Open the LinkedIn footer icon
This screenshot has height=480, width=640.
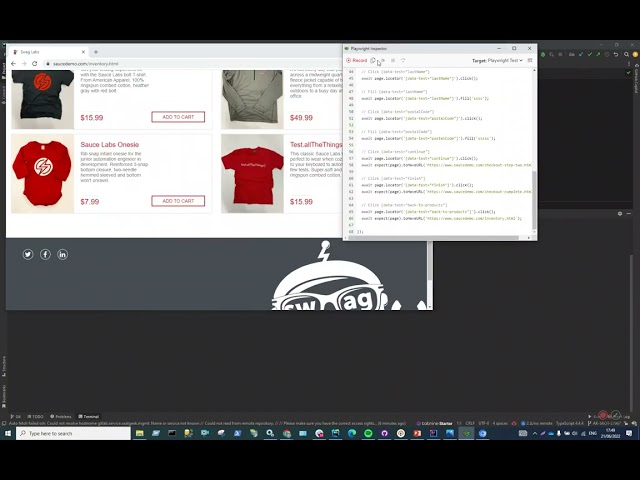(x=62, y=254)
